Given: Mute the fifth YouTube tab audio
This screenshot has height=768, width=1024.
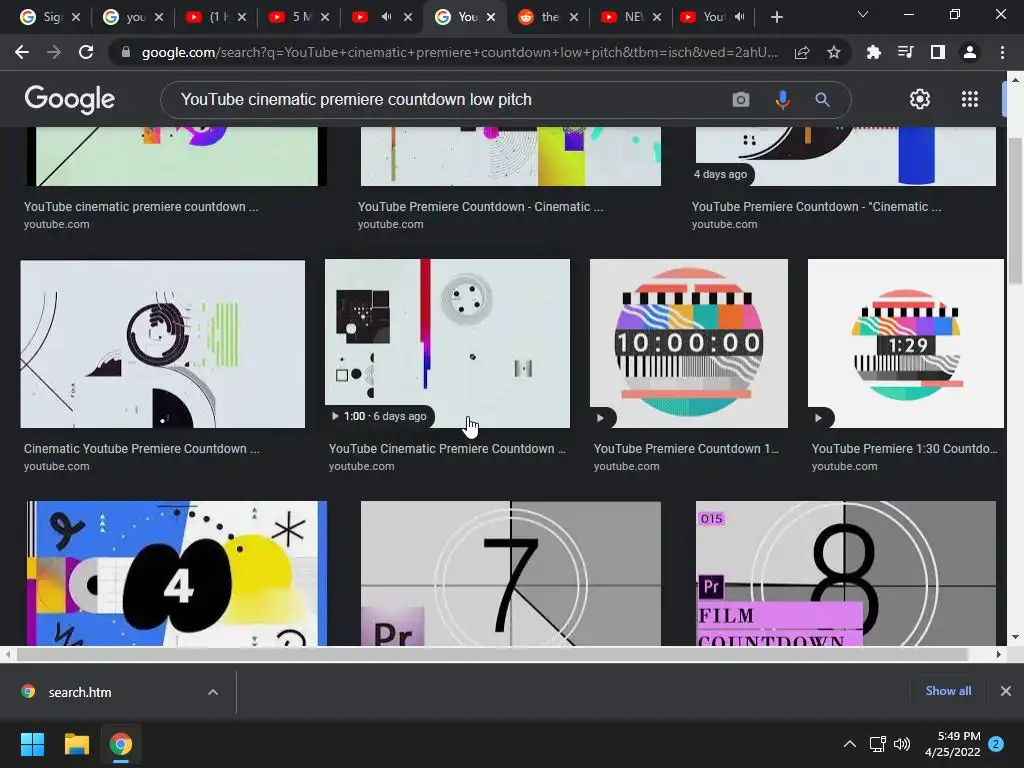Looking at the screenshot, I should [x=386, y=17].
